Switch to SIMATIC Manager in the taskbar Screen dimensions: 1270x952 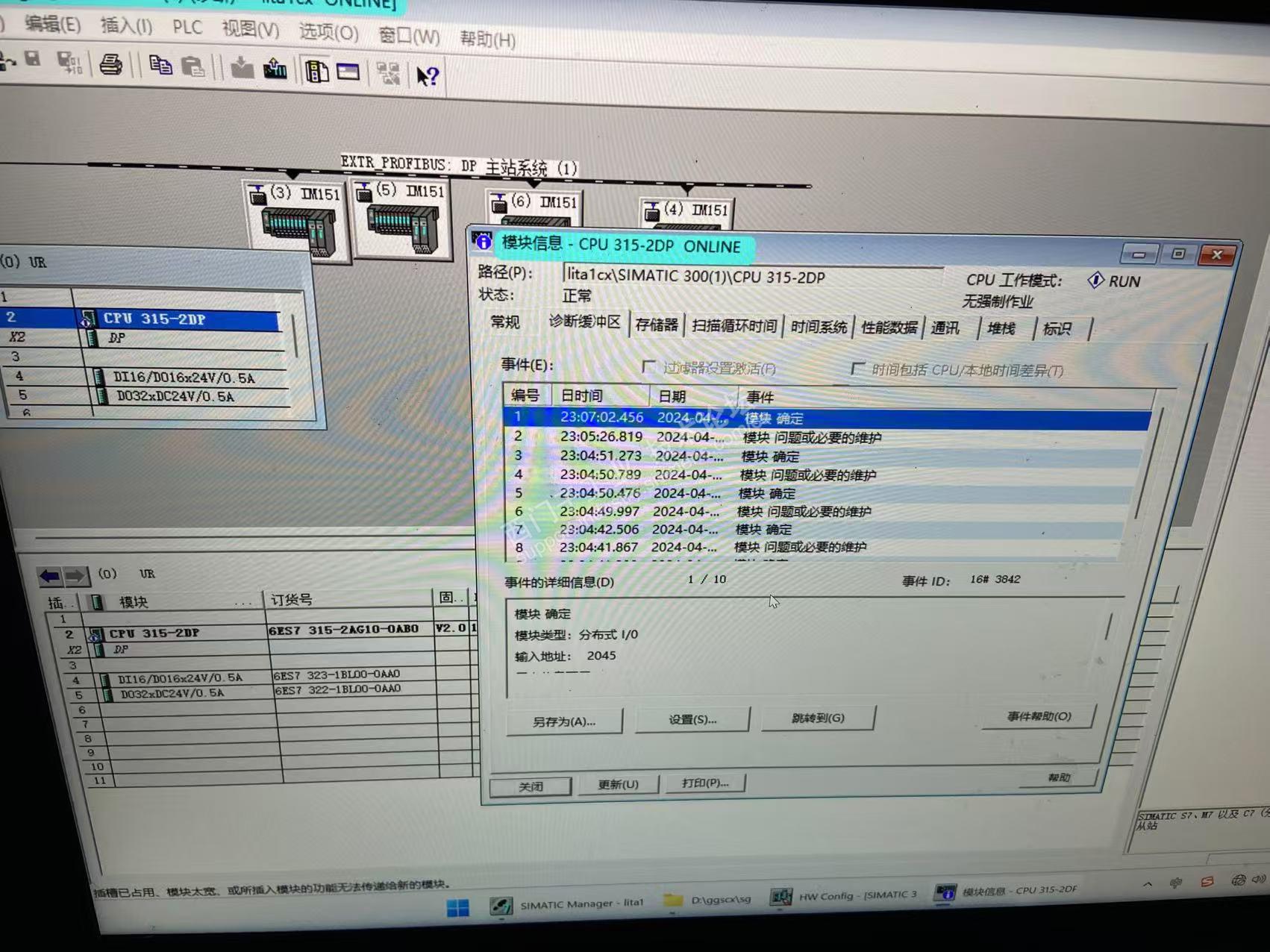pyautogui.click(x=566, y=904)
